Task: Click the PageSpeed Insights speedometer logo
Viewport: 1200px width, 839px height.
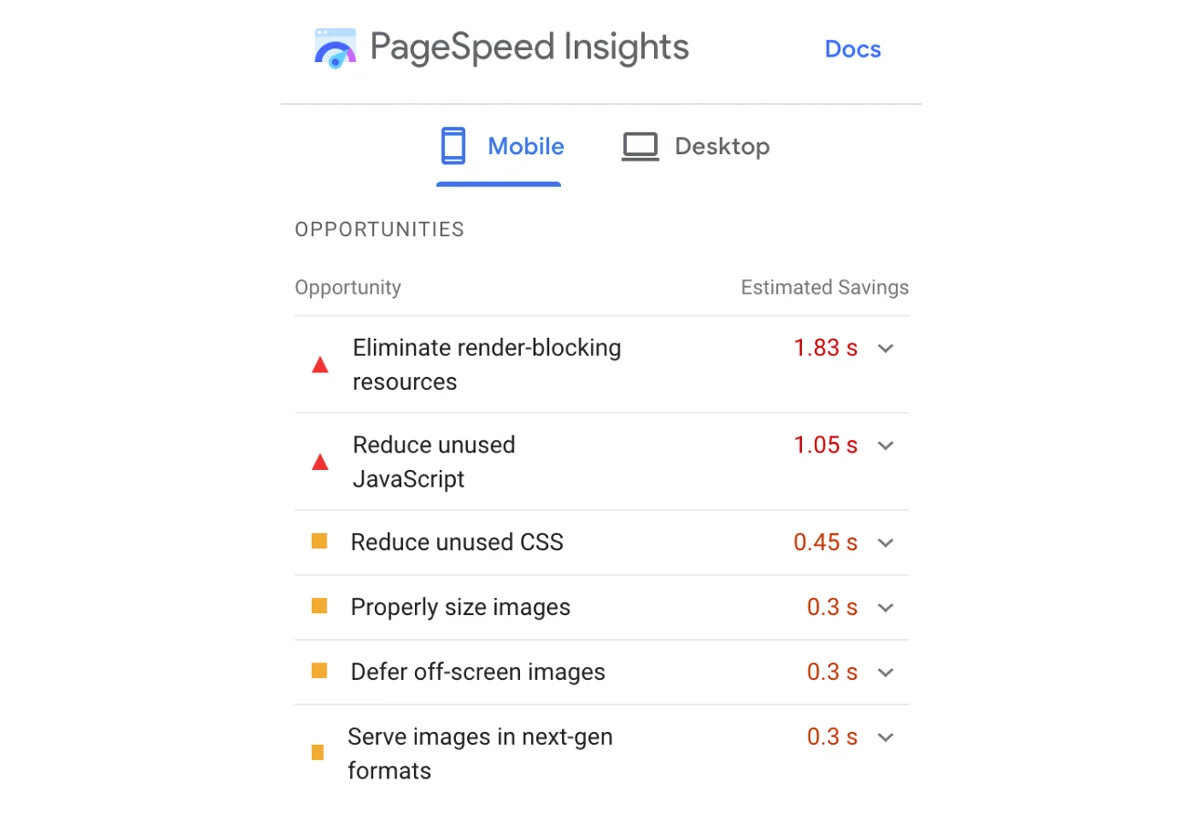Action: click(335, 48)
